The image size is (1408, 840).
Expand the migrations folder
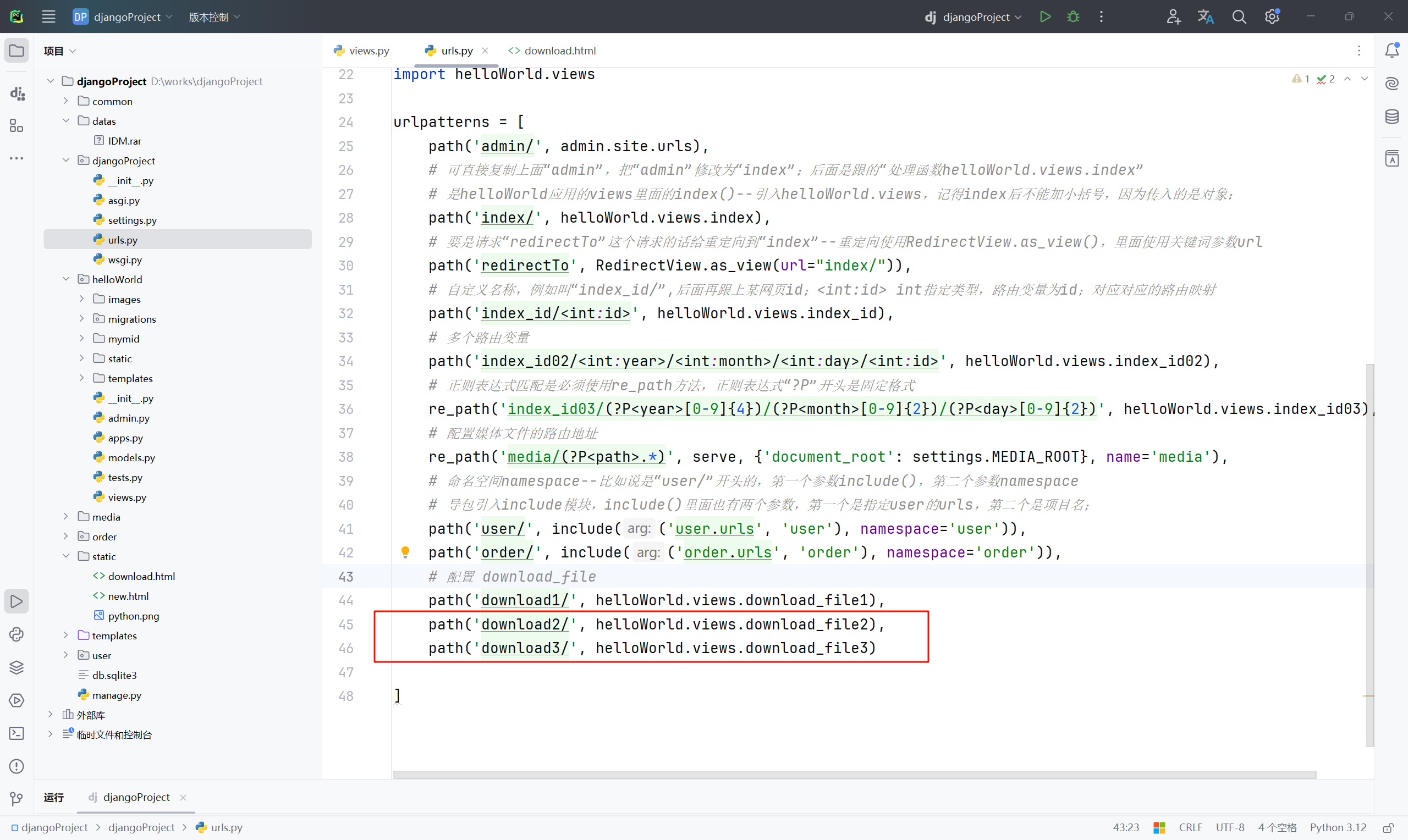point(81,319)
